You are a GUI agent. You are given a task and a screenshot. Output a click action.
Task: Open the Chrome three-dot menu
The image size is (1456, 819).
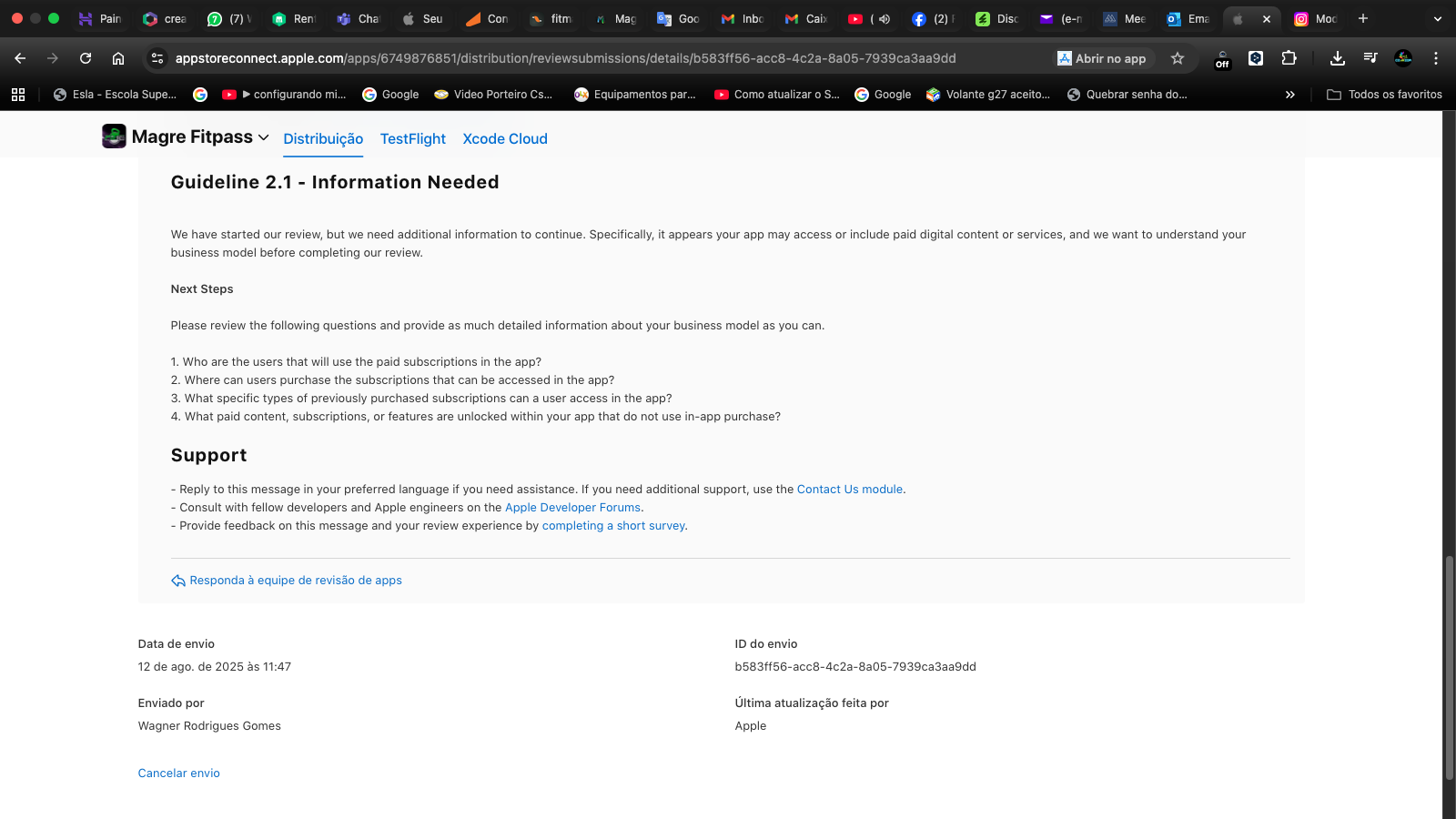1436,58
